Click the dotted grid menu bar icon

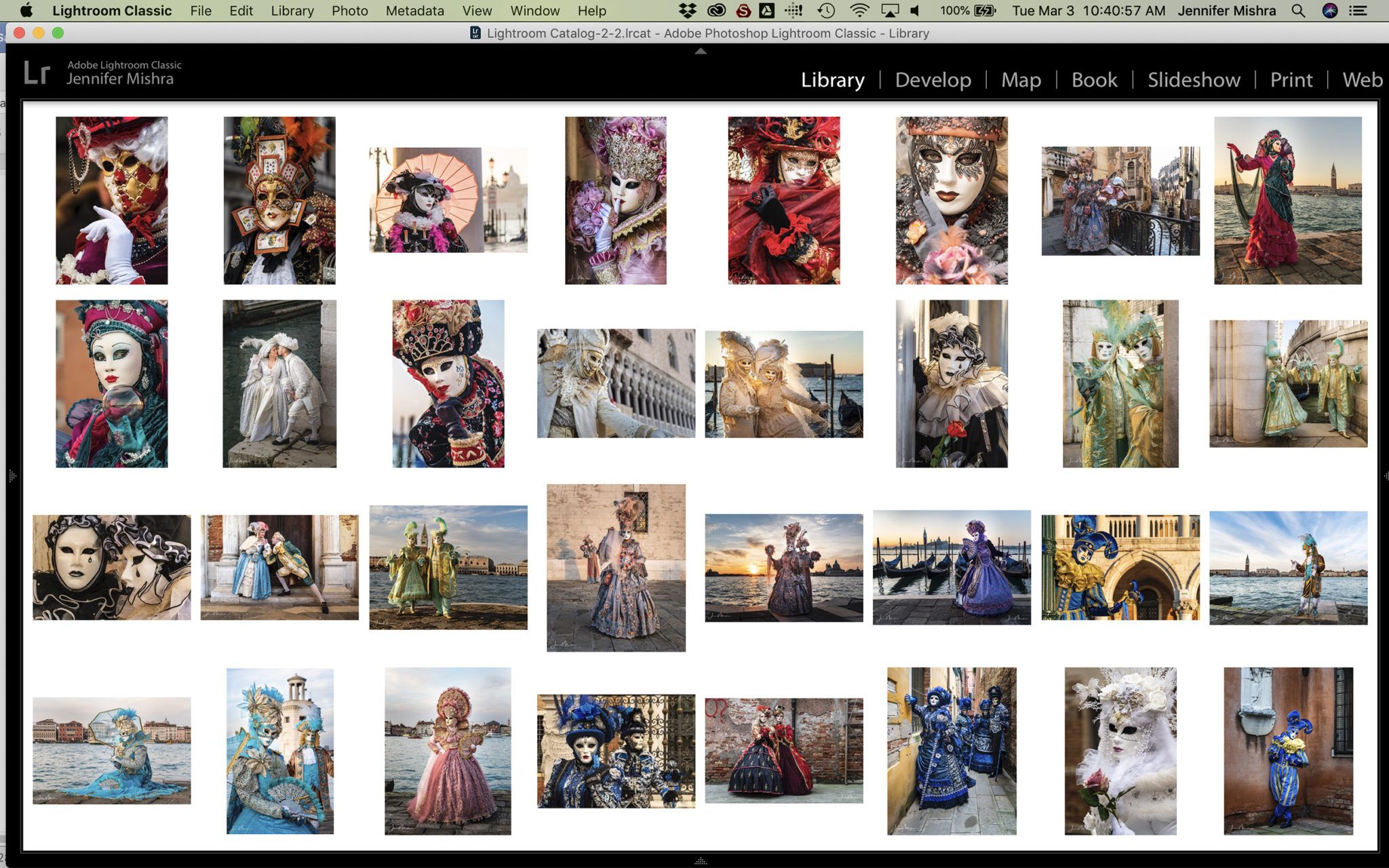click(x=793, y=10)
